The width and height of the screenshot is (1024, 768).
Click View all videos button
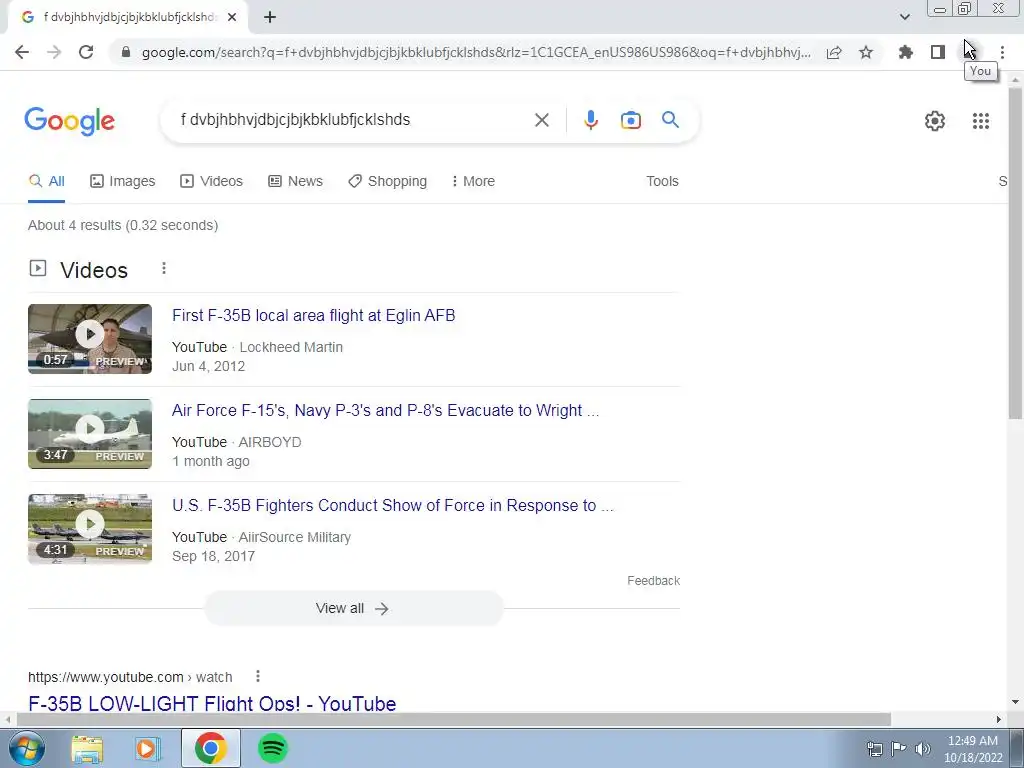pyautogui.click(x=353, y=609)
